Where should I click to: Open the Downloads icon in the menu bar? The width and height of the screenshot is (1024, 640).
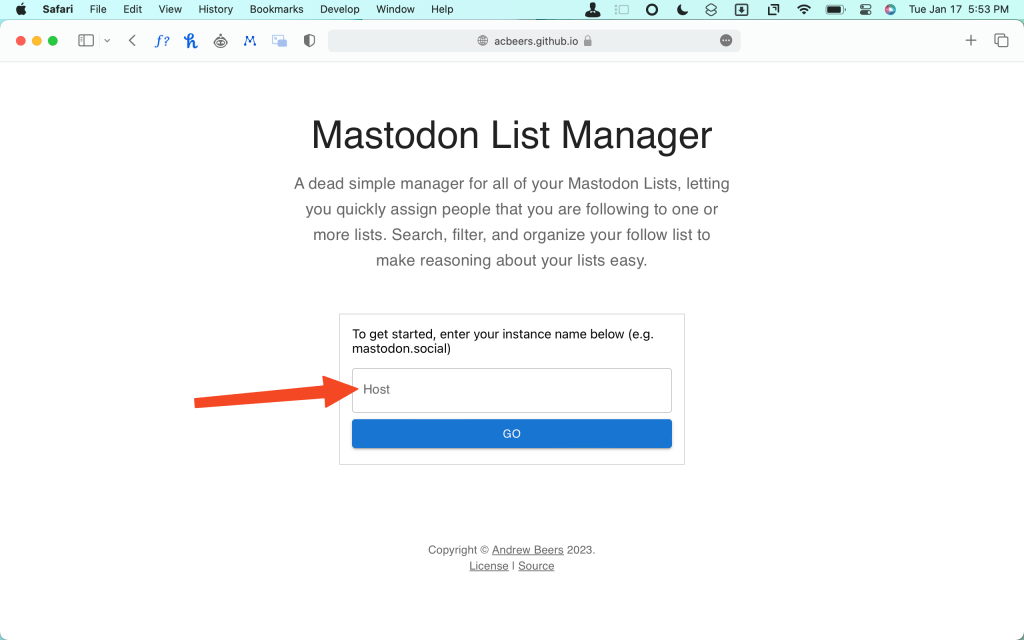pos(740,9)
